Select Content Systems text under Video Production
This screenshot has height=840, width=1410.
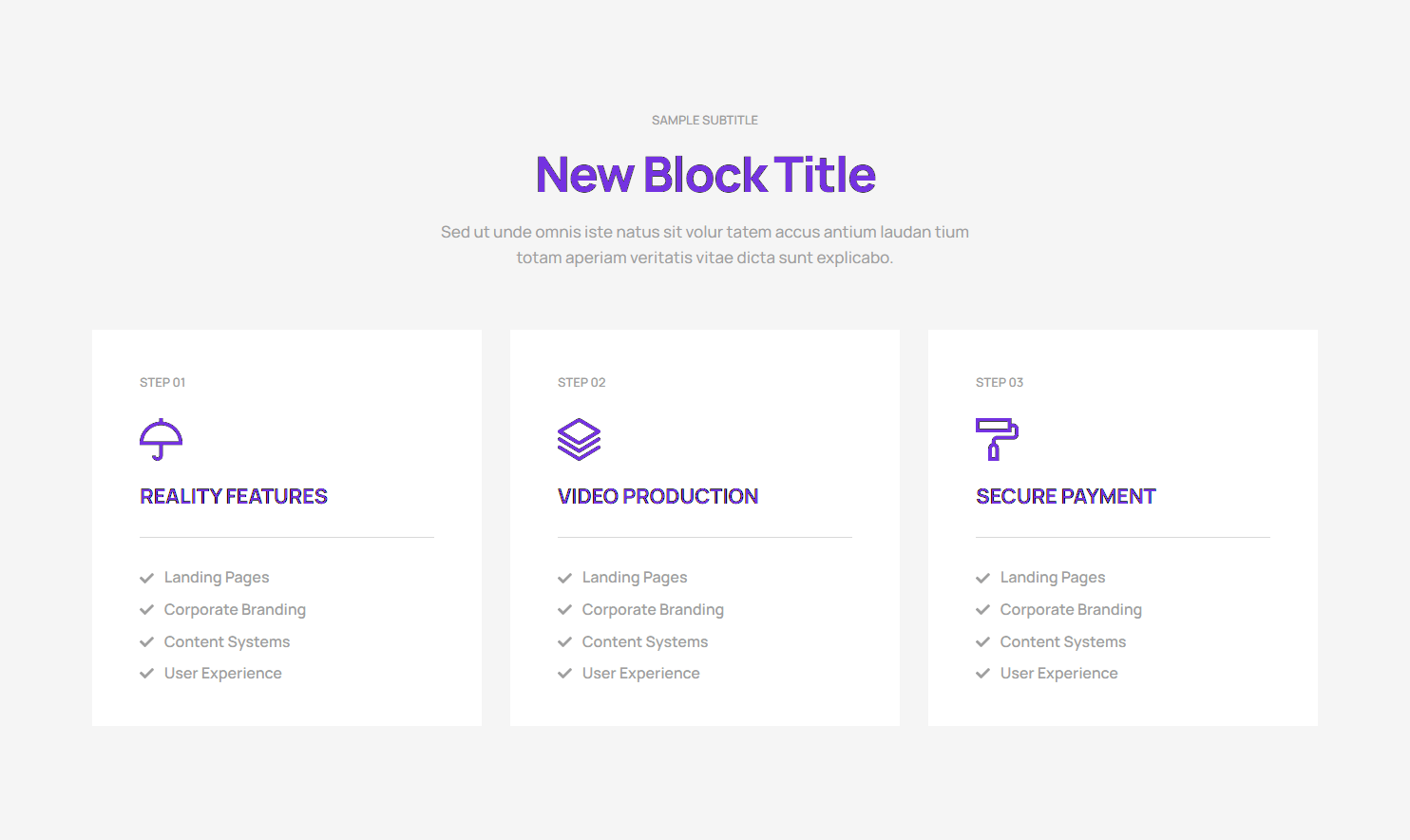pos(645,642)
